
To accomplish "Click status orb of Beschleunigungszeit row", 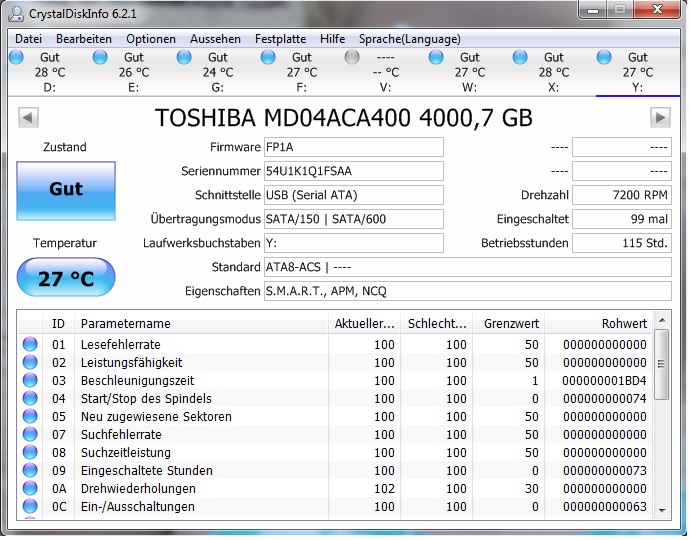I will tap(30, 380).
